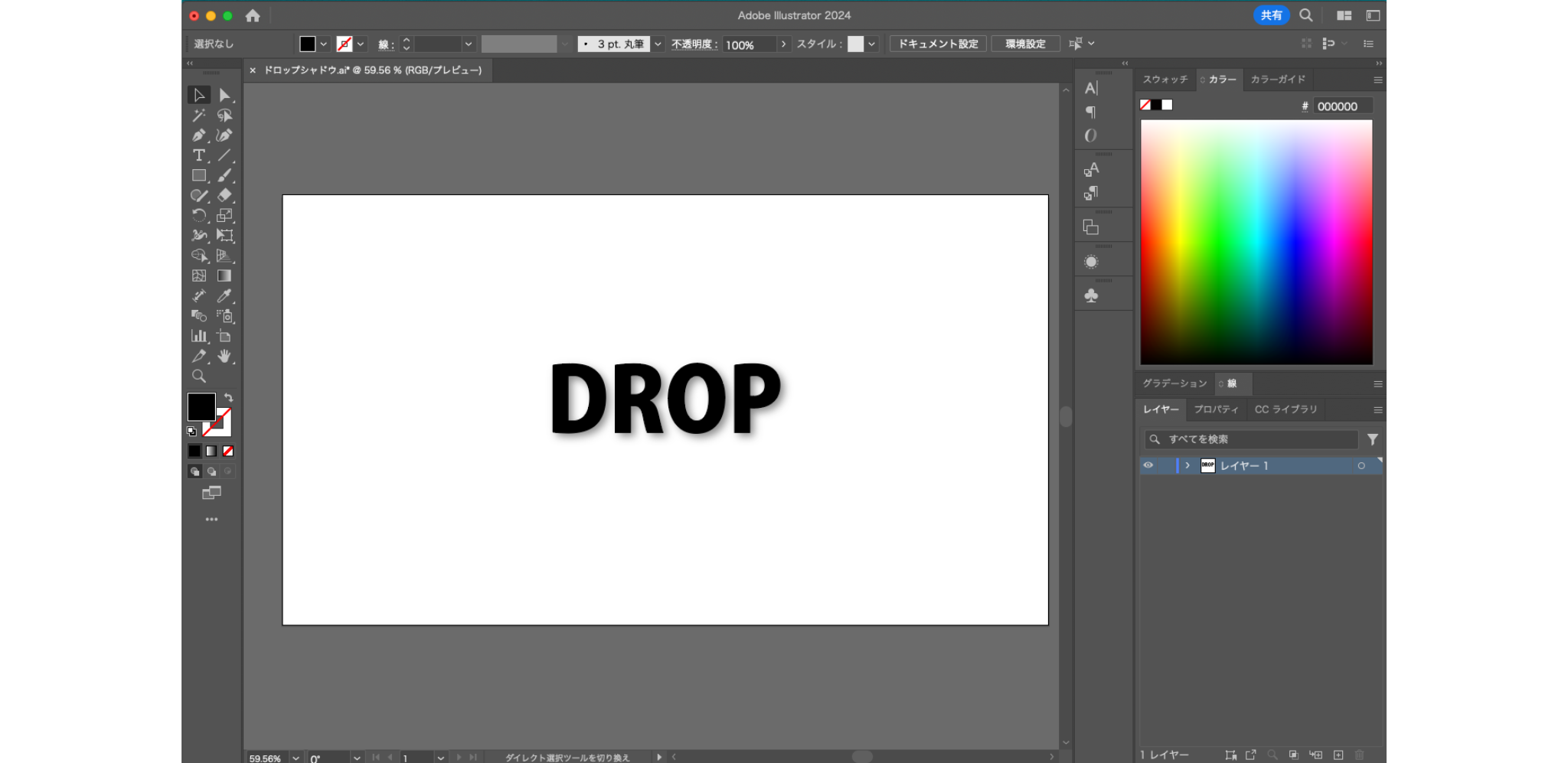
Task: Activate the Pen tool
Action: pyautogui.click(x=199, y=135)
